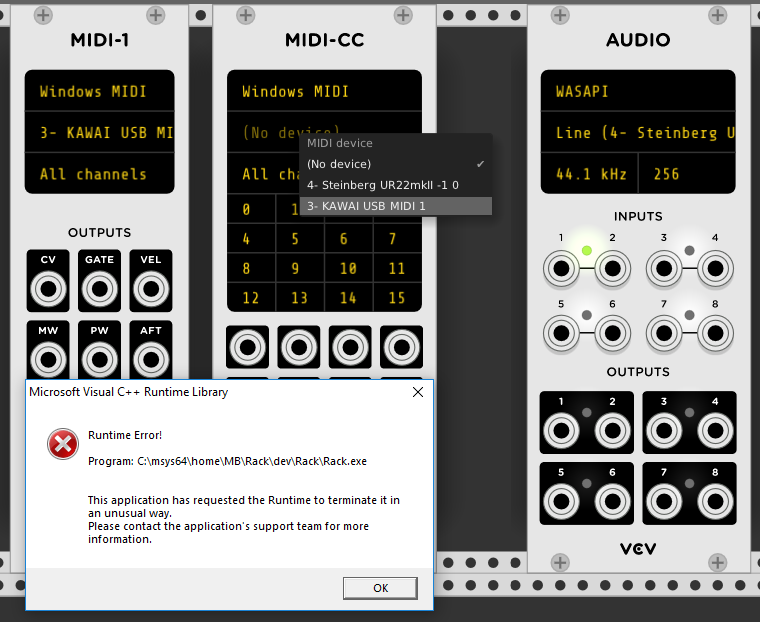Click AUDIO input jack 7
This screenshot has width=760, height=622.
point(664,333)
